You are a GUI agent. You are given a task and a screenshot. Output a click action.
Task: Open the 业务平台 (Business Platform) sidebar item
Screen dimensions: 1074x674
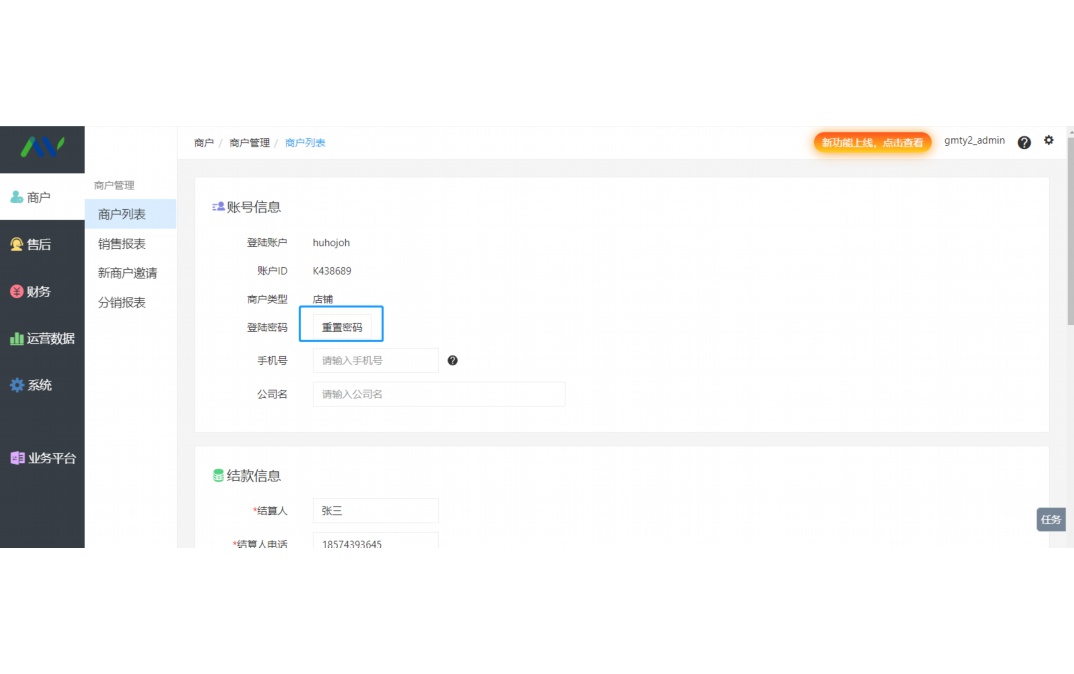42,458
